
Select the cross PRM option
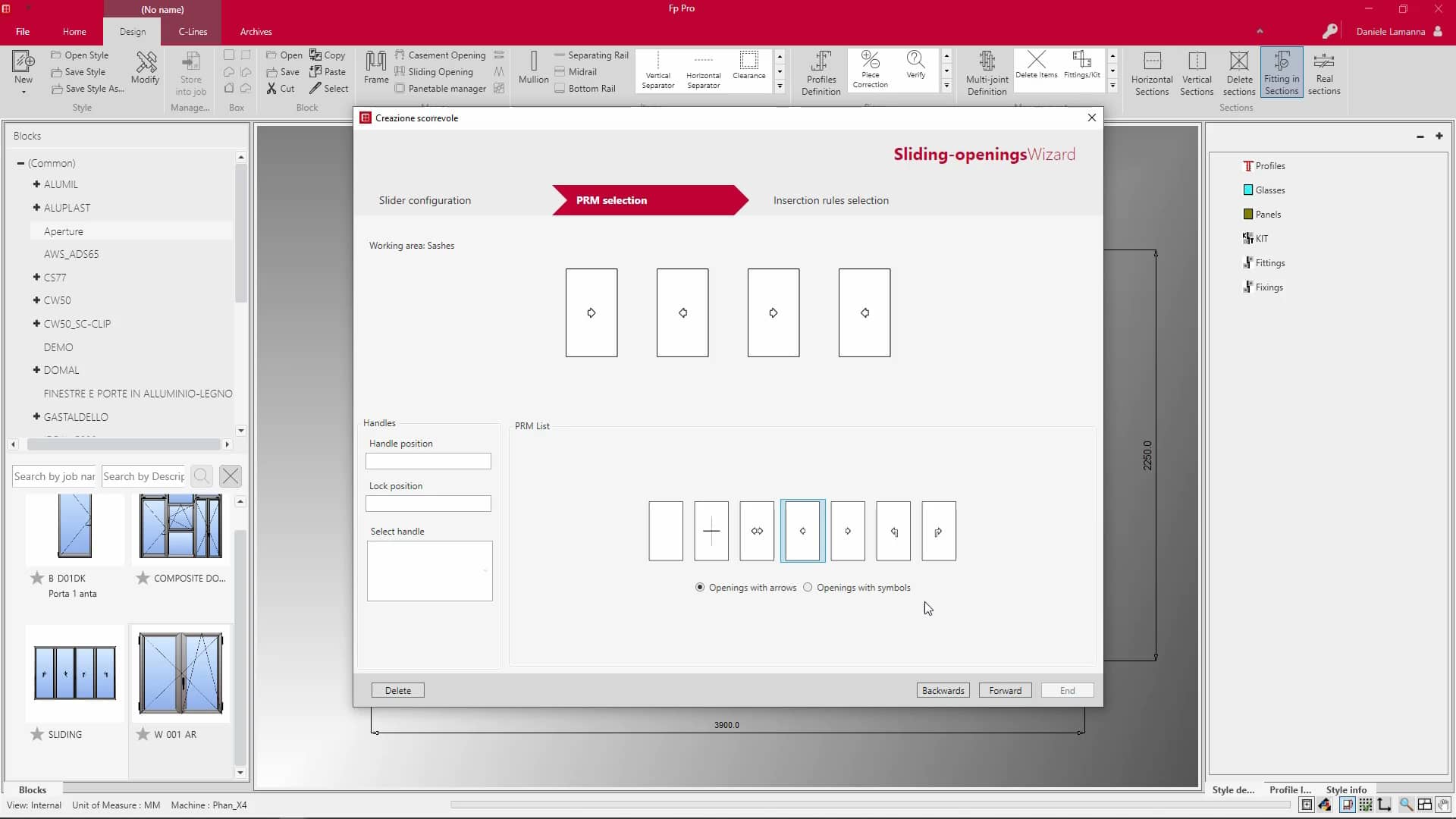[711, 531]
